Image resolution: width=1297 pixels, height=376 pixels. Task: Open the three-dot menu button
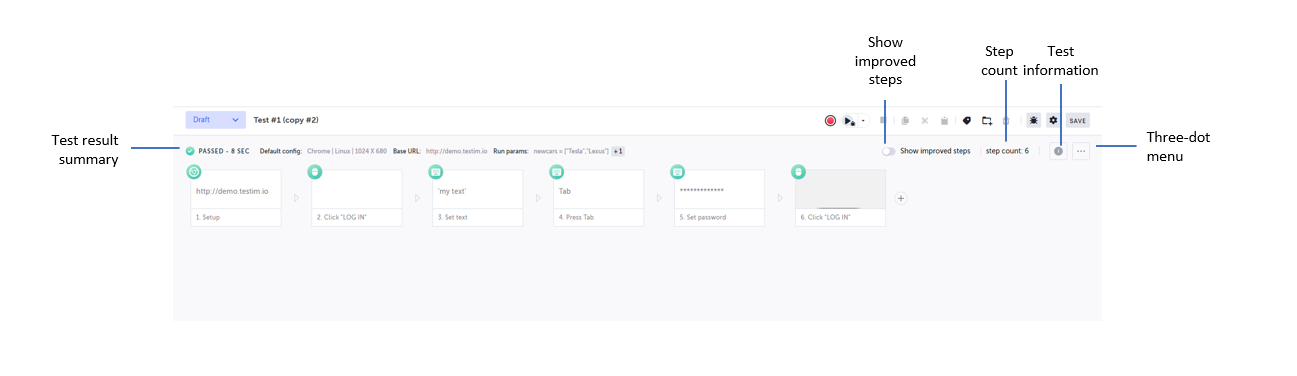tap(1081, 151)
